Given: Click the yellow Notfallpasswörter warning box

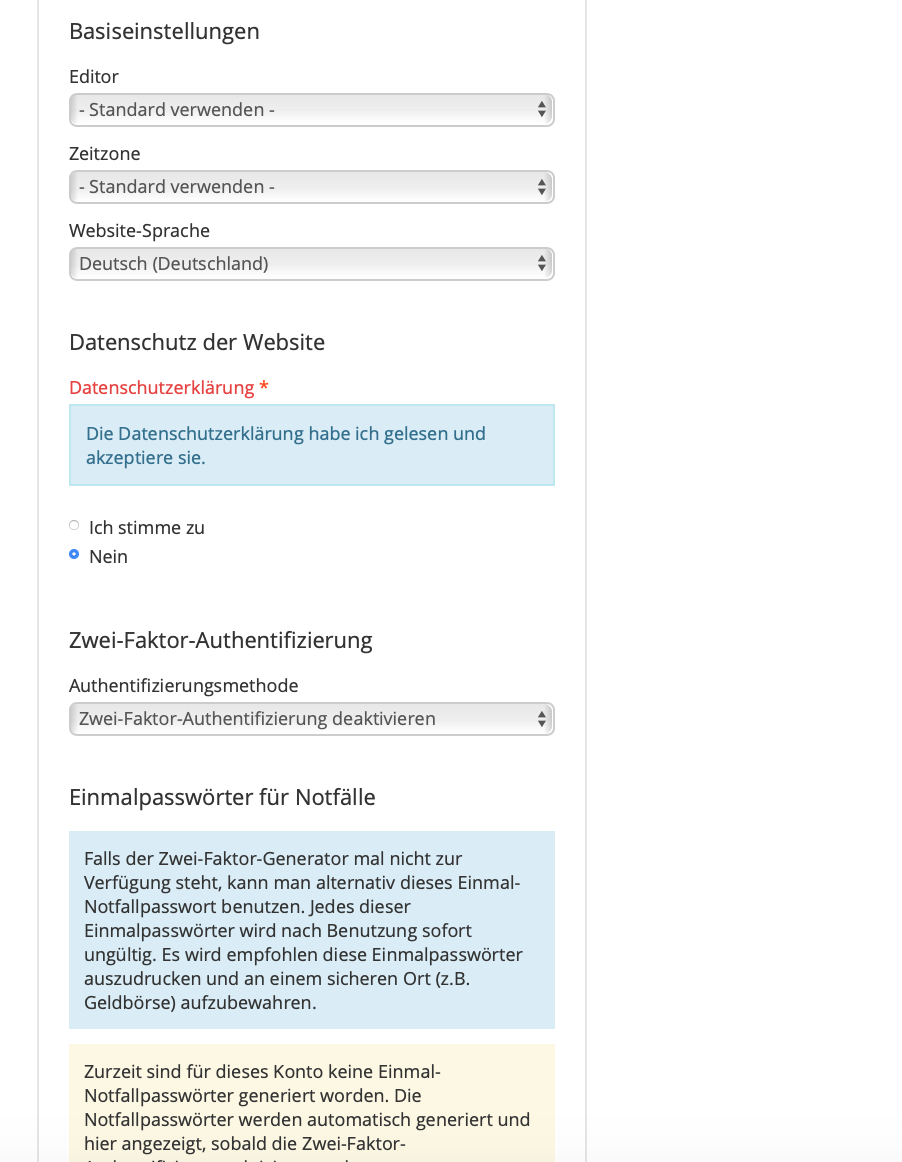Looking at the screenshot, I should pos(311,1100).
